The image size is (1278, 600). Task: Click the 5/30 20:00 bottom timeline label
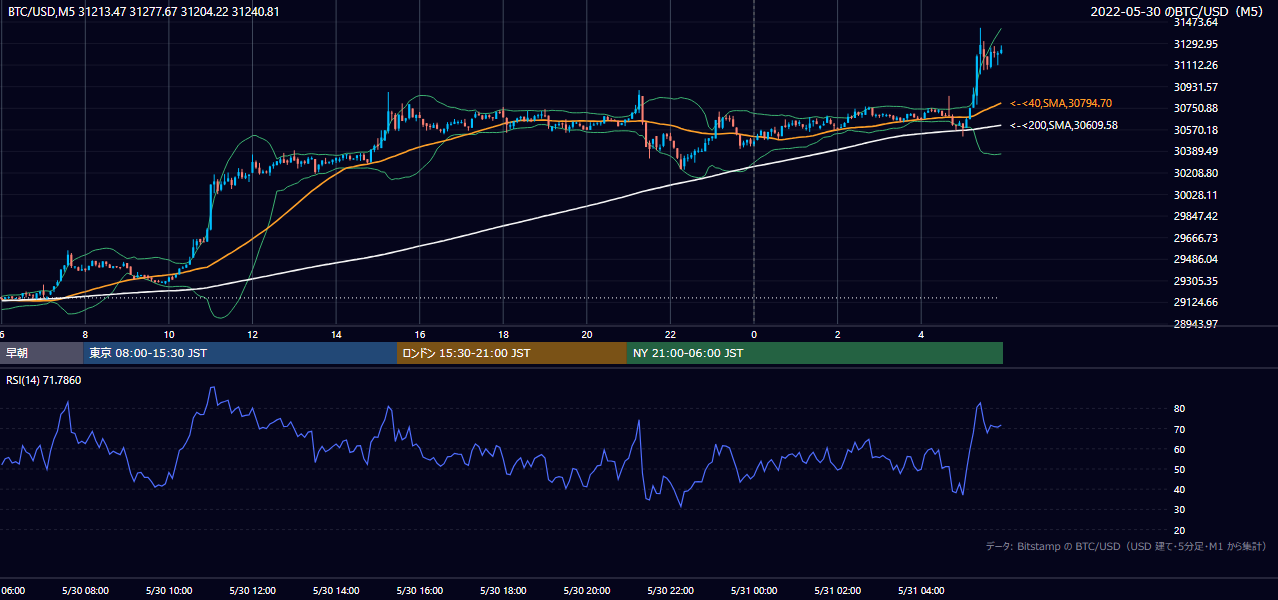pos(586,591)
